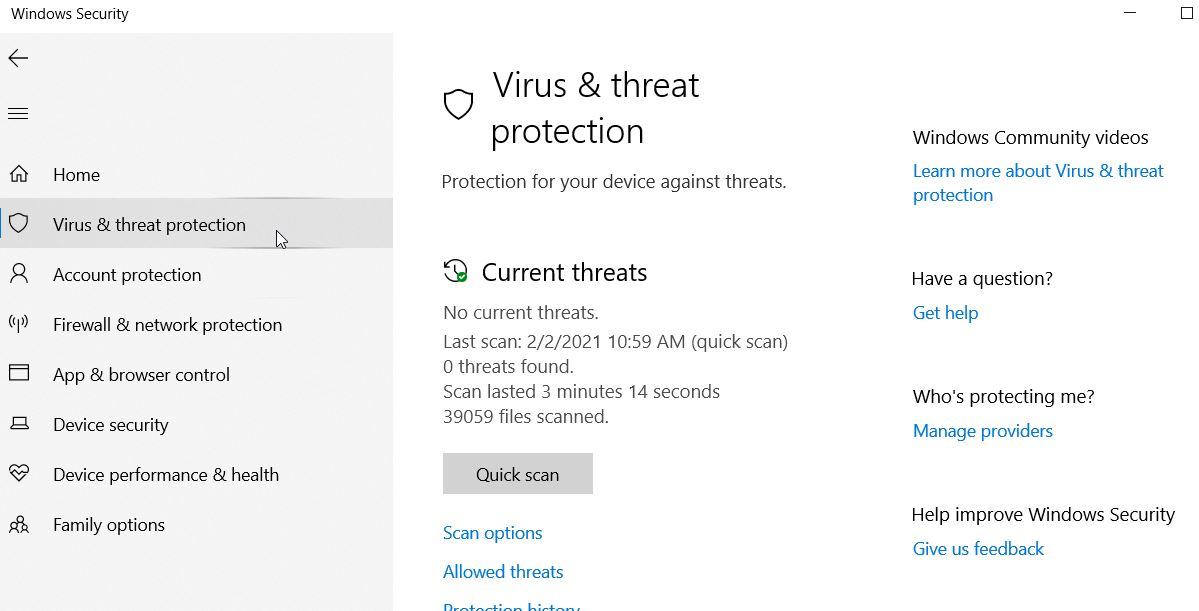Open Get help link
The height and width of the screenshot is (611, 1199).
[945, 313]
